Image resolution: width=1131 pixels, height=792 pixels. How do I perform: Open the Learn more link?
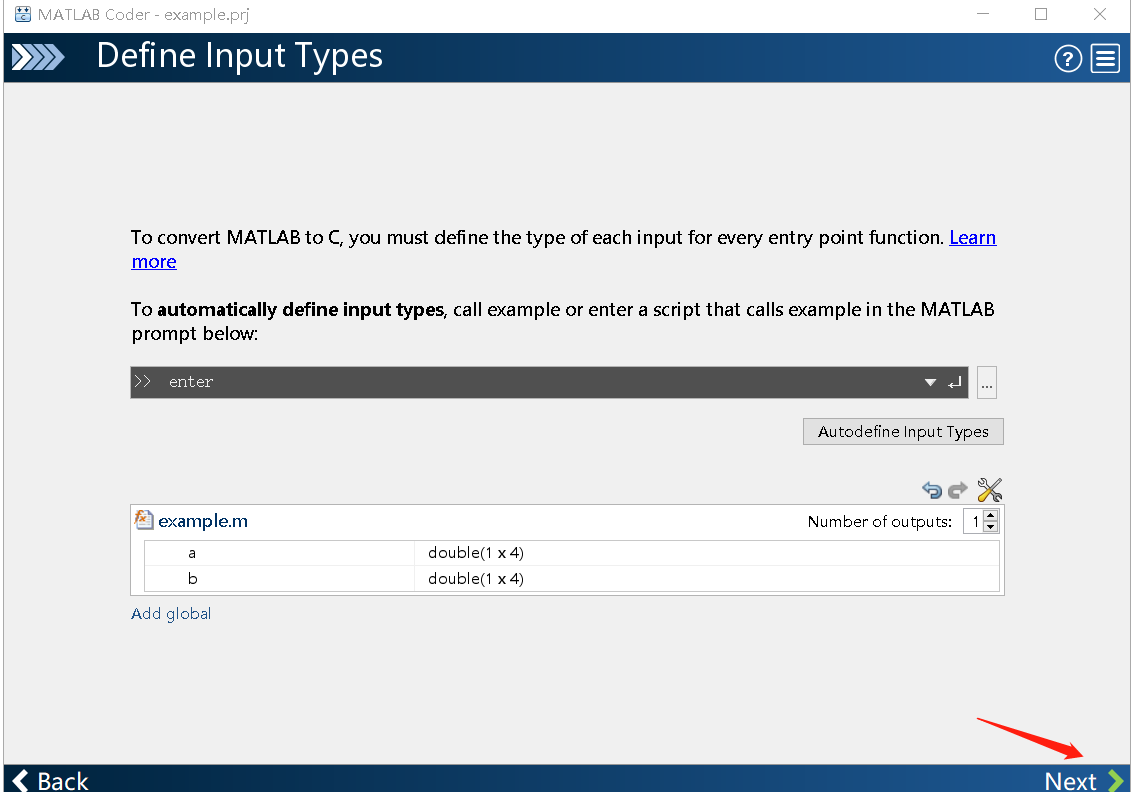(972, 238)
